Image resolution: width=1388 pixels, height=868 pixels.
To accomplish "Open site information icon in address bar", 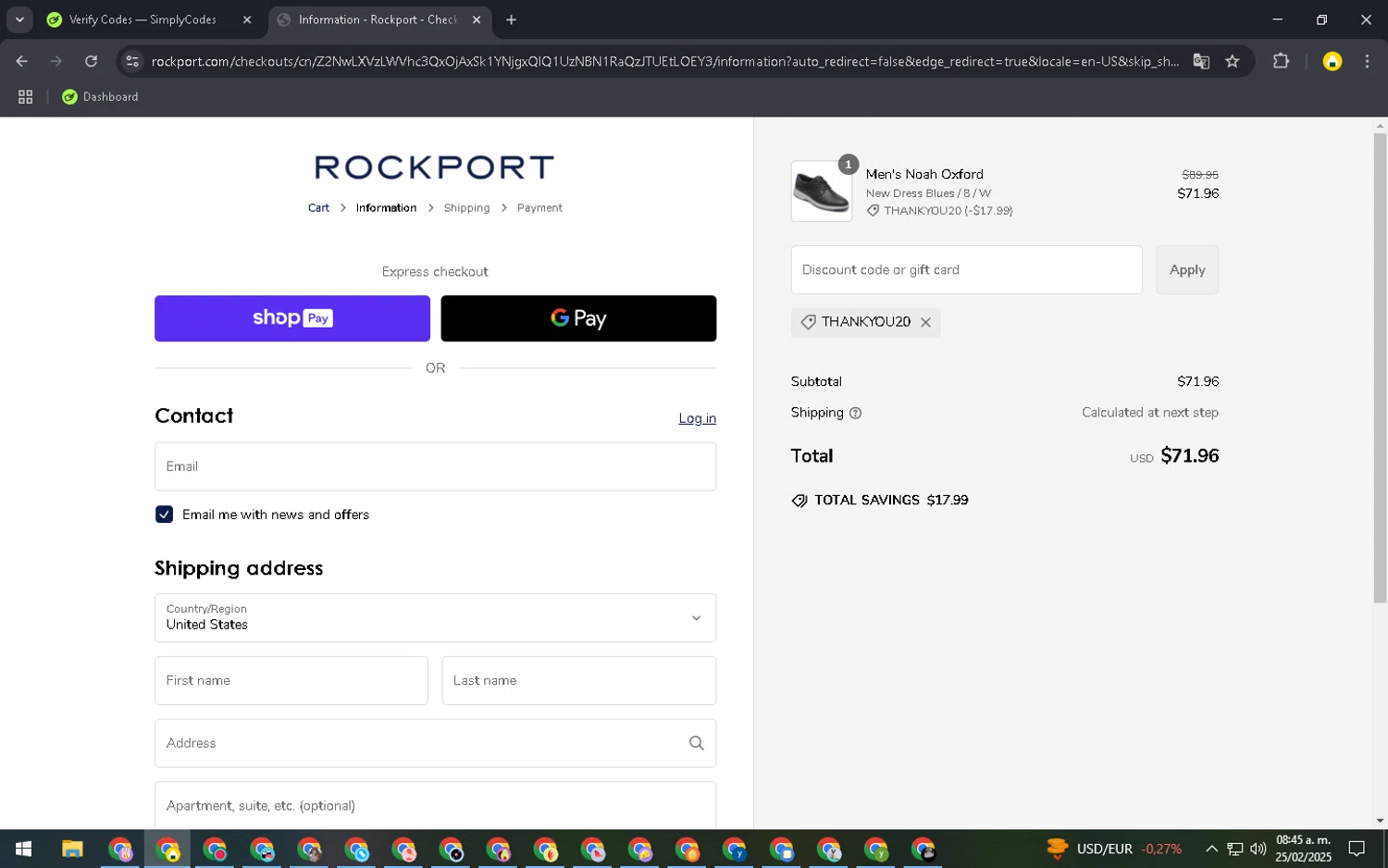I will click(x=132, y=61).
